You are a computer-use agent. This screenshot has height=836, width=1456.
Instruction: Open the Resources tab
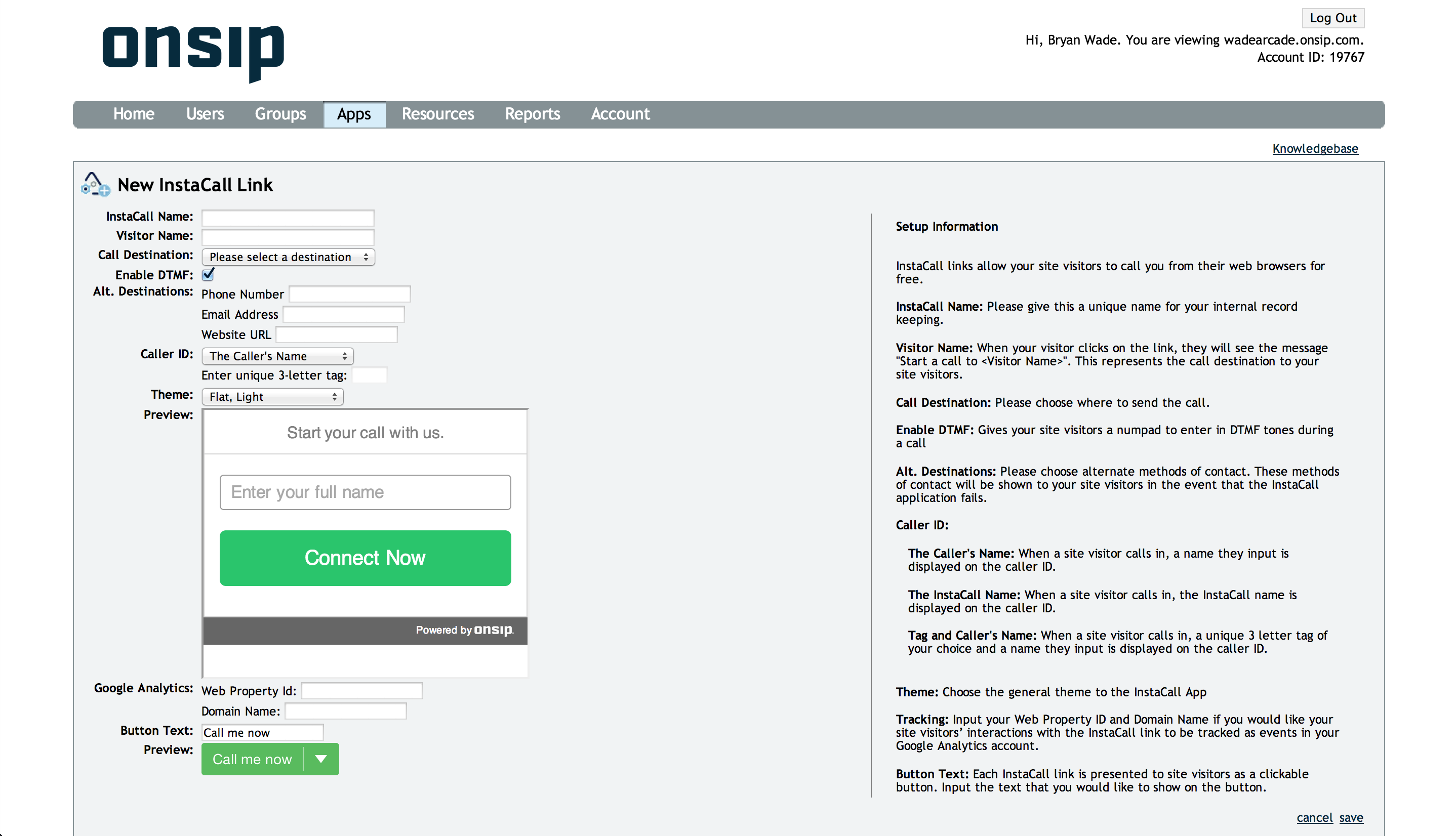[x=438, y=114]
